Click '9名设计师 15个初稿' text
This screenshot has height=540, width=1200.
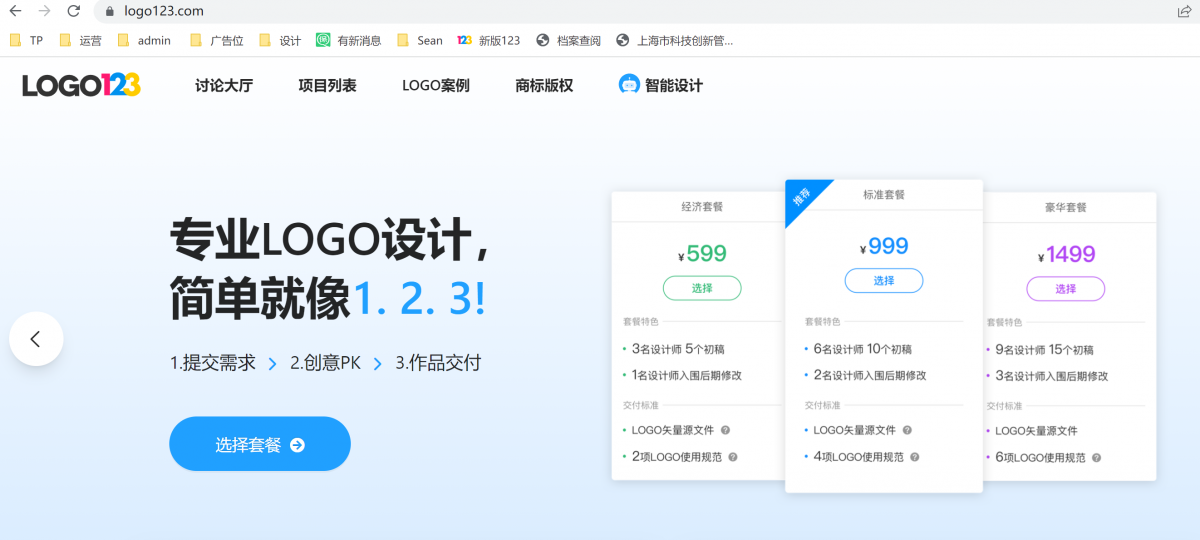pyautogui.click(x=1045, y=350)
